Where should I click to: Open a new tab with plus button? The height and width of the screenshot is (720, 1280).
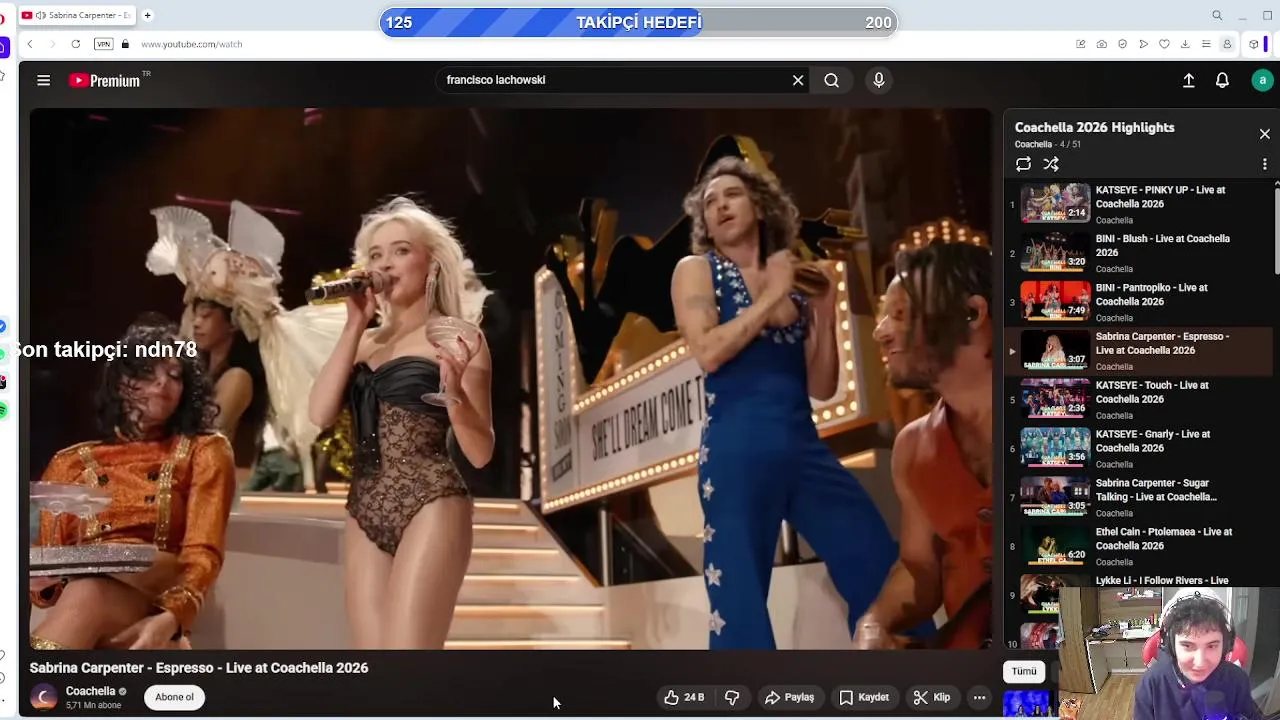[147, 15]
